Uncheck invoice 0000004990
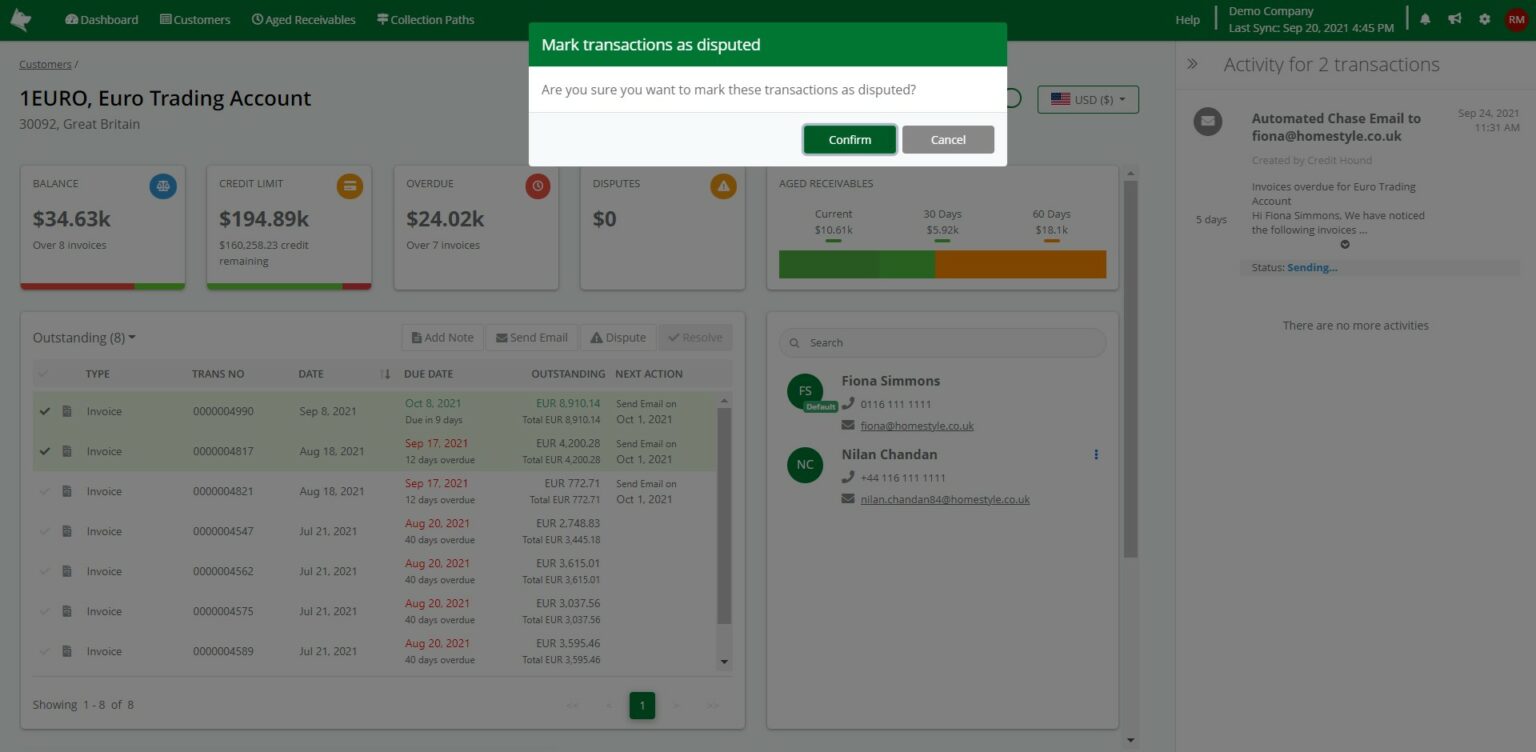 point(44,411)
